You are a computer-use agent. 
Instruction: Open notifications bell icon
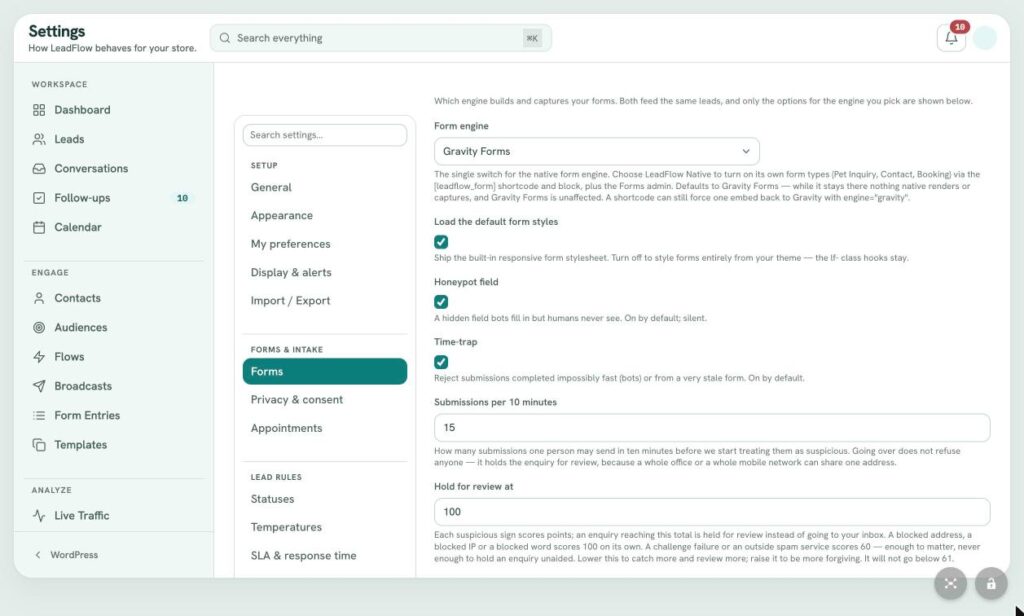[951, 38]
